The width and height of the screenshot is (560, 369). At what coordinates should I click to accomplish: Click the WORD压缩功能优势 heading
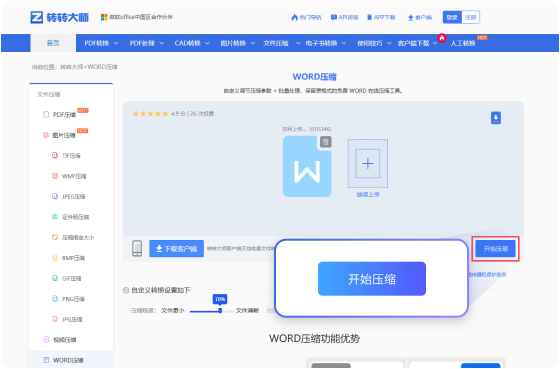pos(314,338)
